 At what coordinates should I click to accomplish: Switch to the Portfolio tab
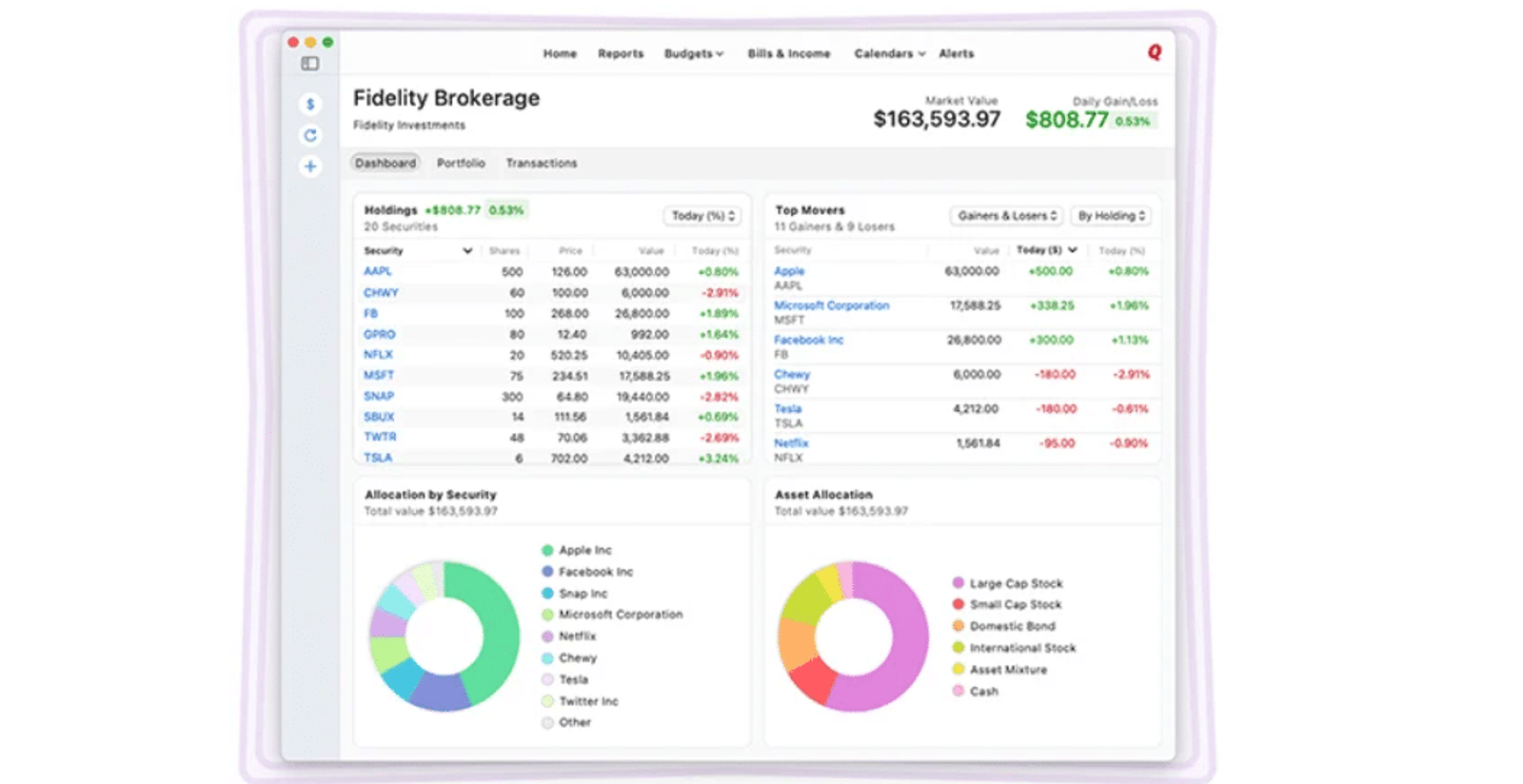coord(461,163)
